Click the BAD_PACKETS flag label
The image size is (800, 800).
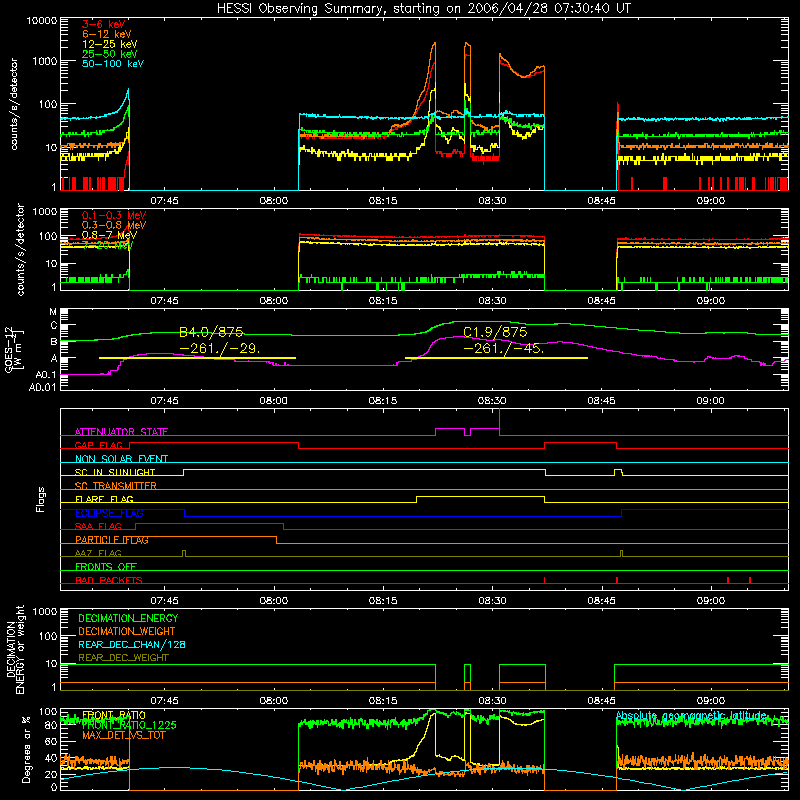coord(109,580)
